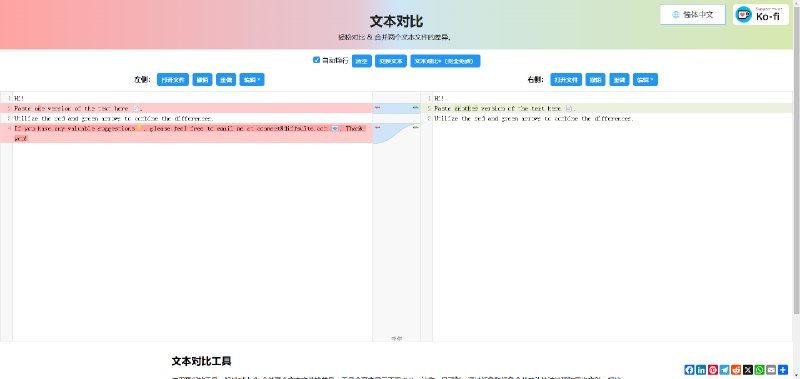Click right line 1 text 'Hi!'
Screen dimensions: 800x379
coord(439,98)
